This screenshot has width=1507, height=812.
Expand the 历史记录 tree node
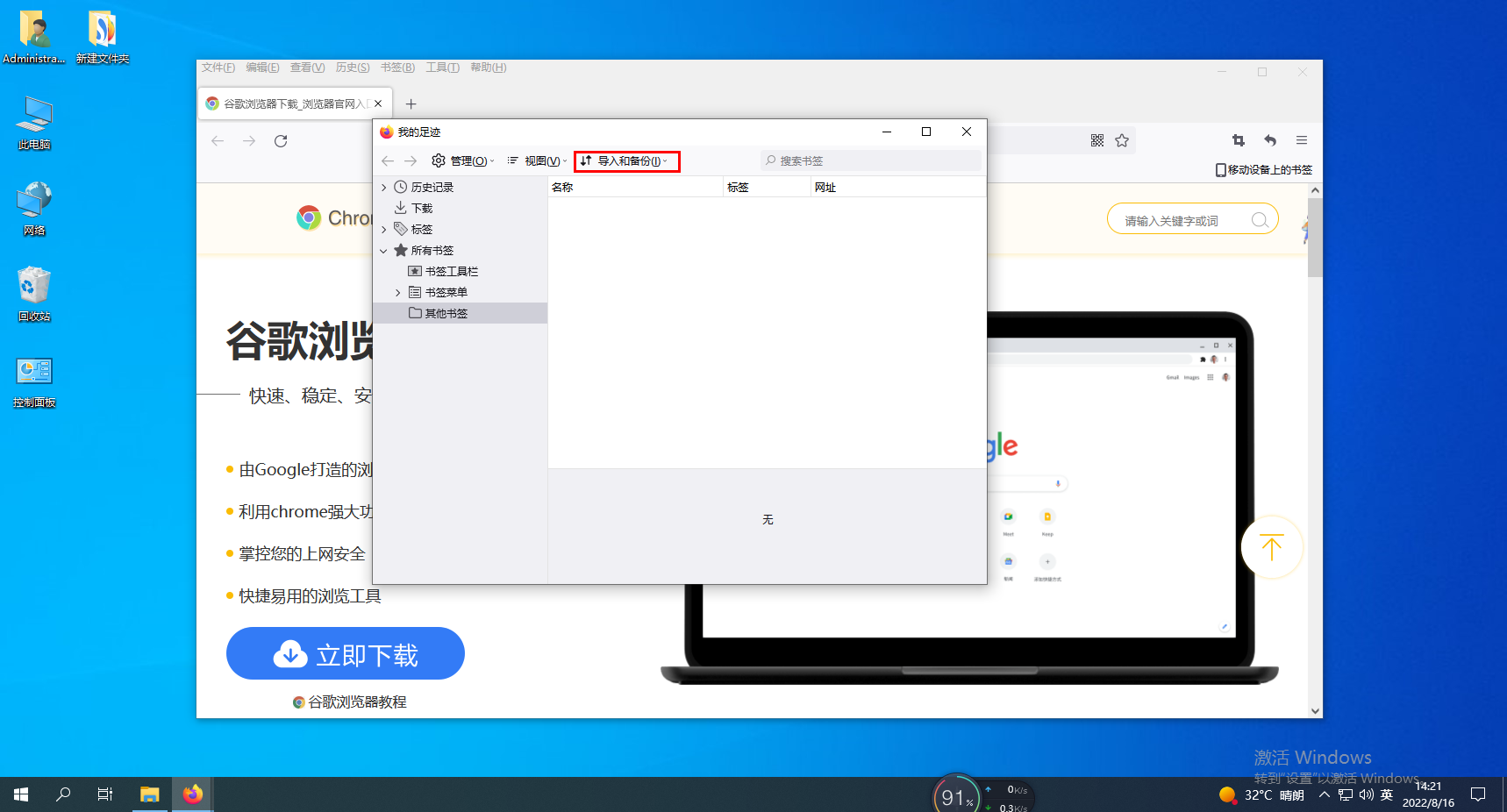[x=383, y=188]
